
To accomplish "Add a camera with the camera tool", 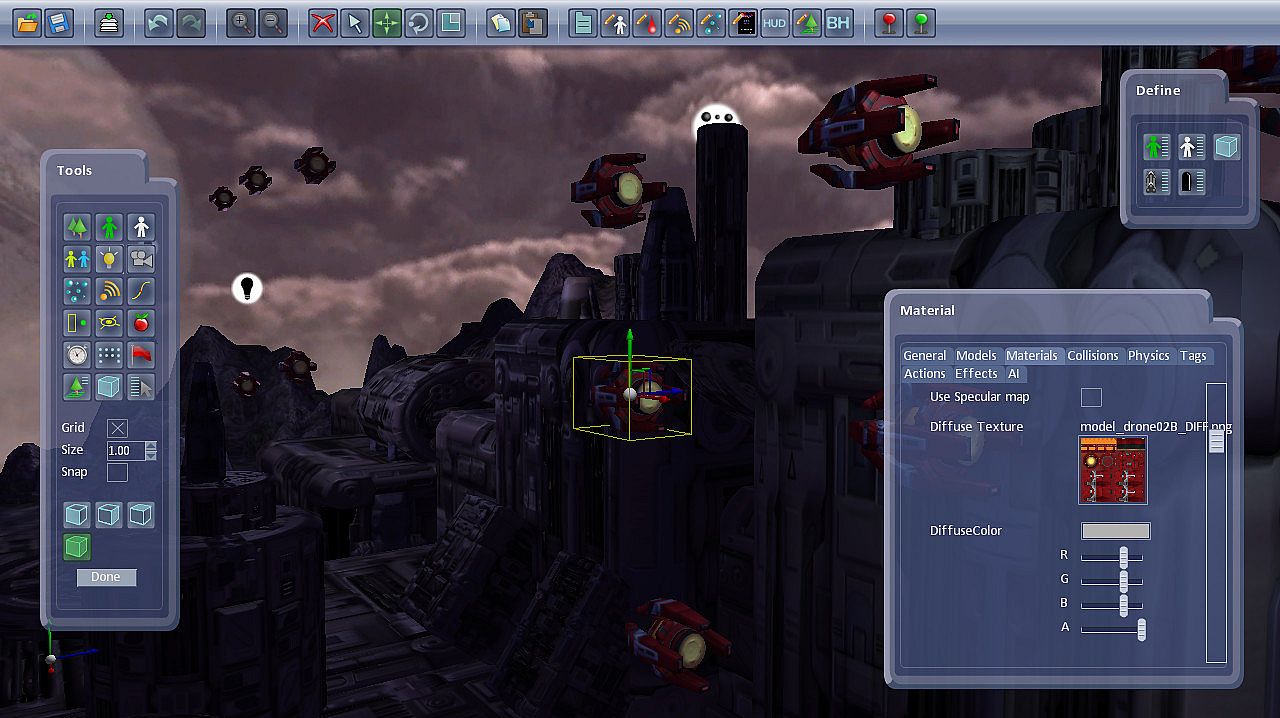I will (x=141, y=259).
